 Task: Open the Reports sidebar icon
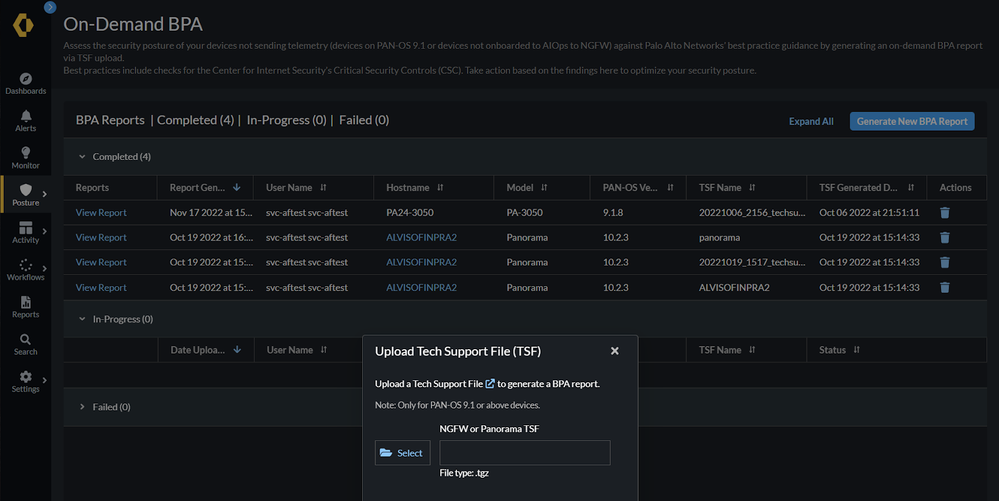tap(25, 306)
